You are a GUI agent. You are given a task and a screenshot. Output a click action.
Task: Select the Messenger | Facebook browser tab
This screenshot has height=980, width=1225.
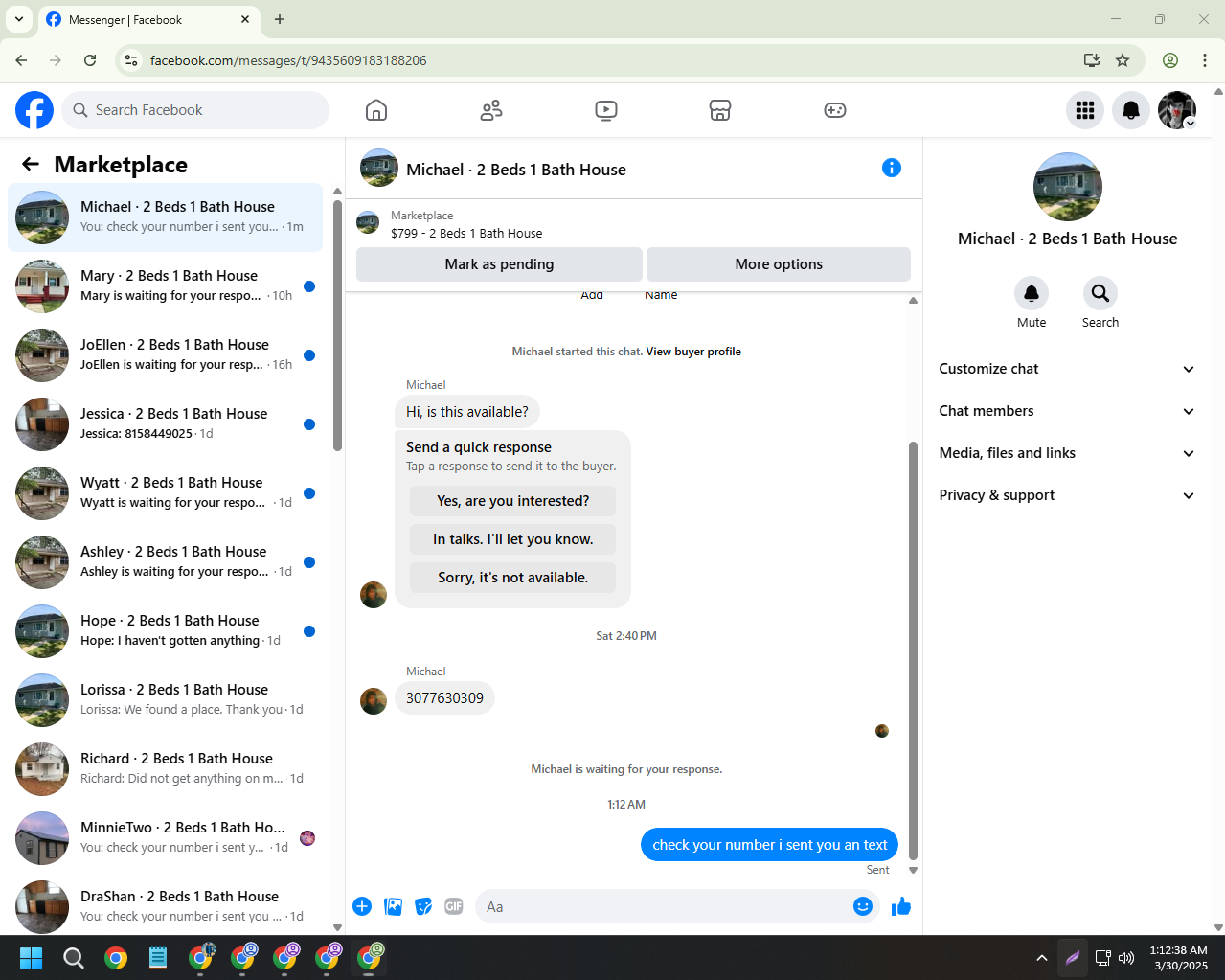[148, 19]
